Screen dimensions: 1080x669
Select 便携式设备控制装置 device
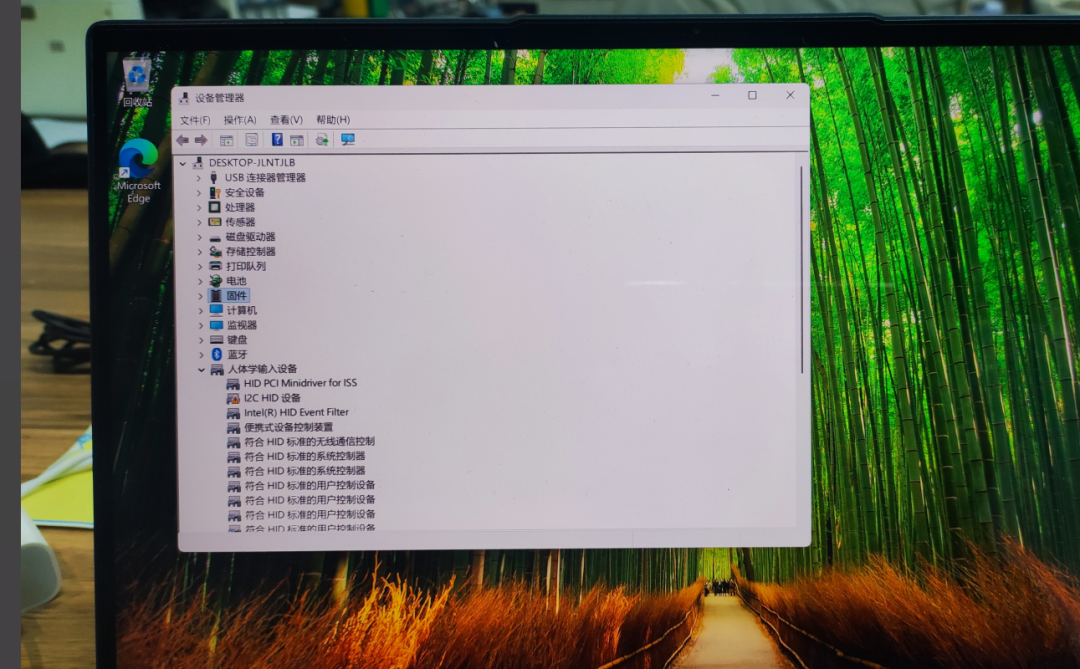click(289, 427)
